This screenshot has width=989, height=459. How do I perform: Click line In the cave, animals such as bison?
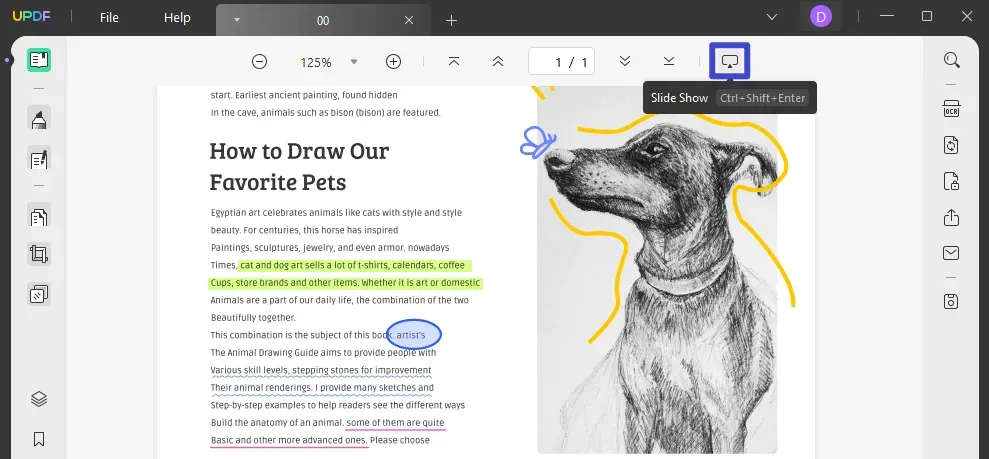(325, 113)
